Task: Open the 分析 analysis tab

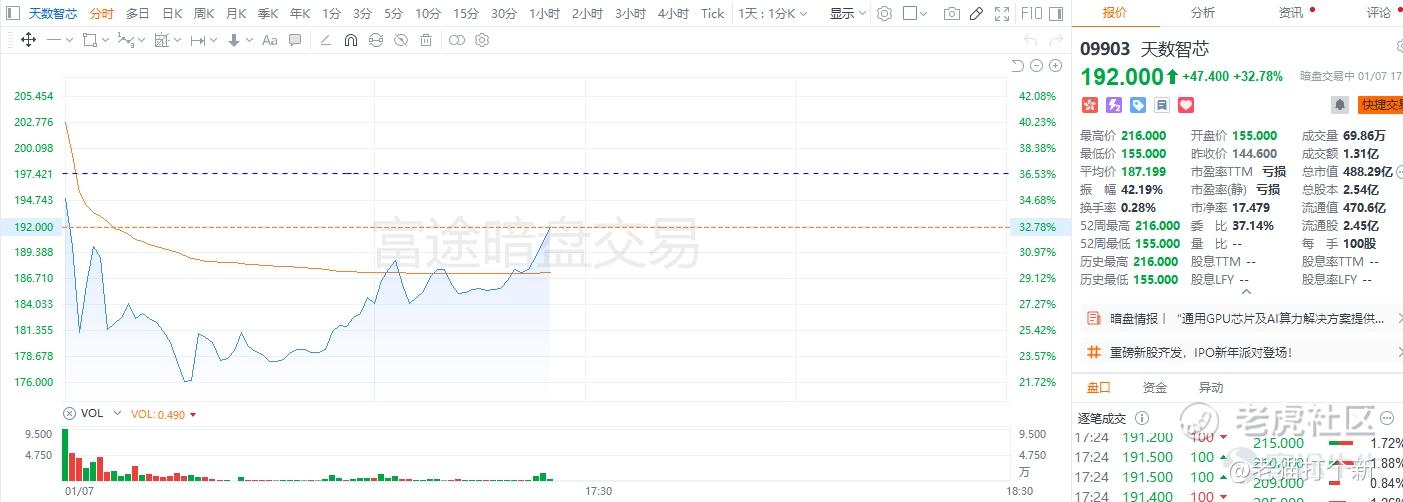Action: (x=1203, y=12)
